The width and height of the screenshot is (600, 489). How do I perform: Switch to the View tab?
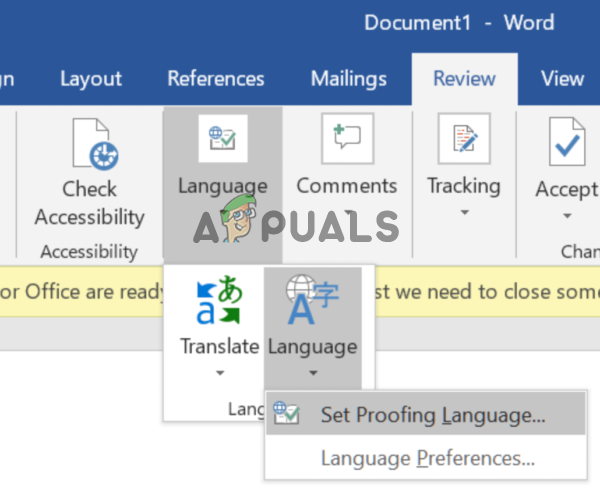[x=562, y=79]
